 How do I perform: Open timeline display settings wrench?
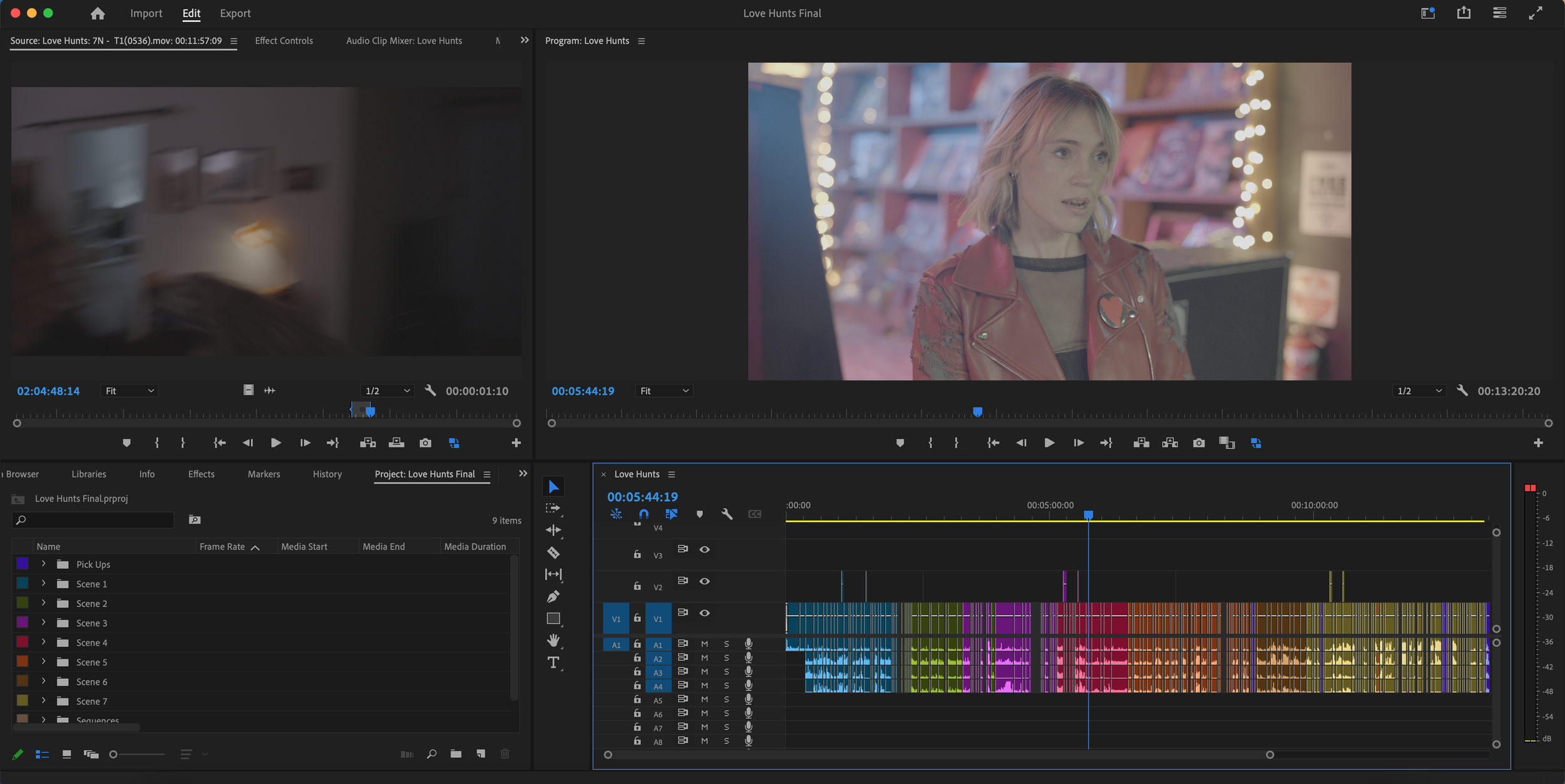pos(726,514)
